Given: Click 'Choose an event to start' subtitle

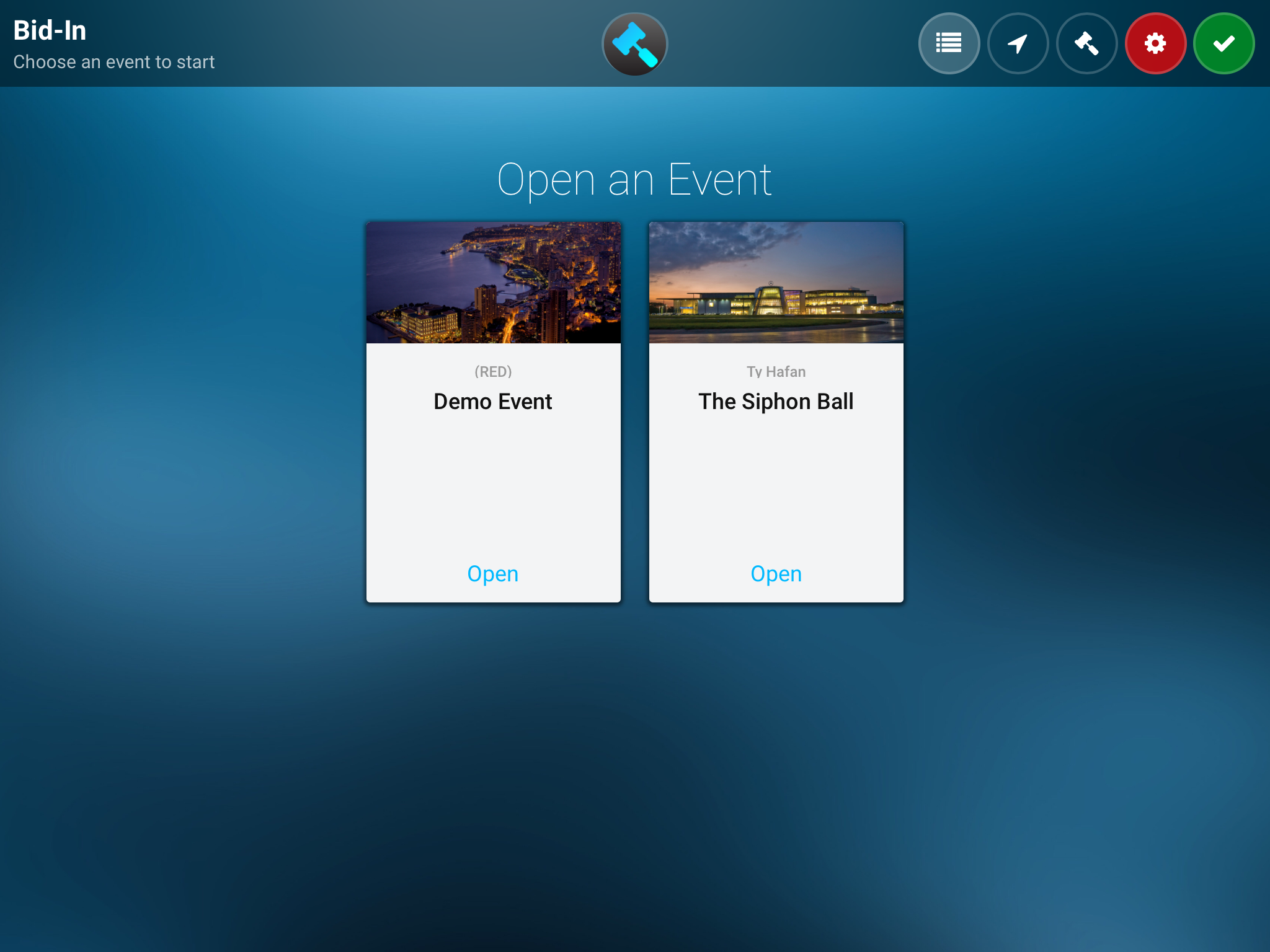Looking at the screenshot, I should coord(114,62).
